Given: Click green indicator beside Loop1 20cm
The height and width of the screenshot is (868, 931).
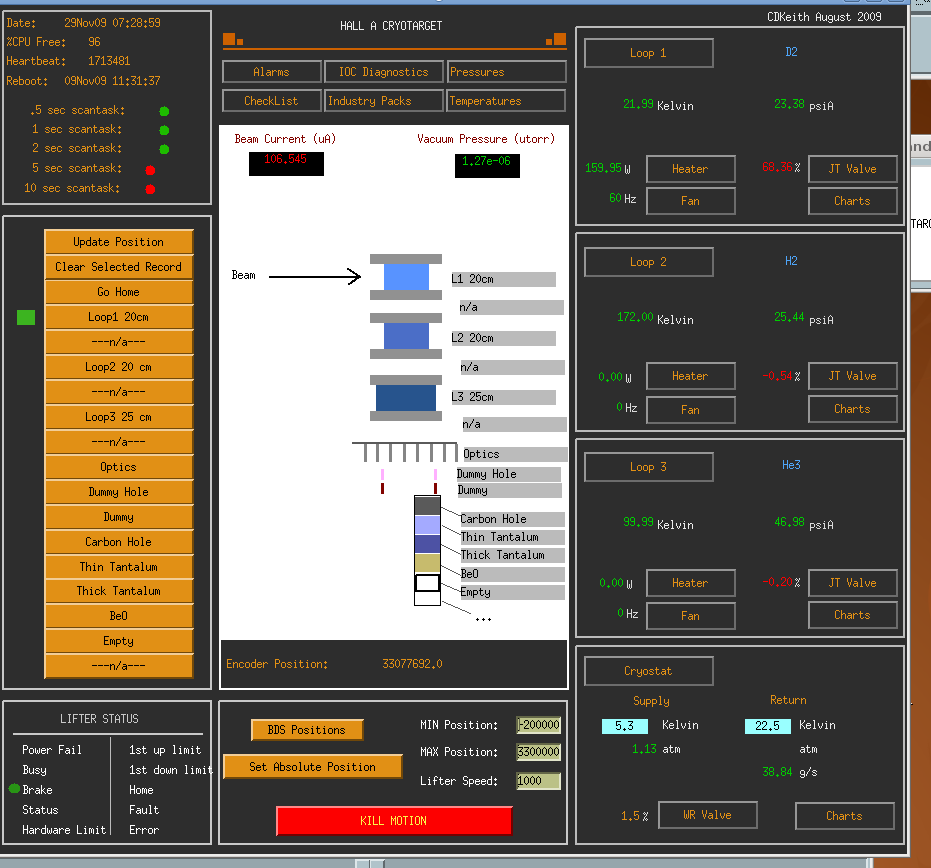Looking at the screenshot, I should pos(26,318).
